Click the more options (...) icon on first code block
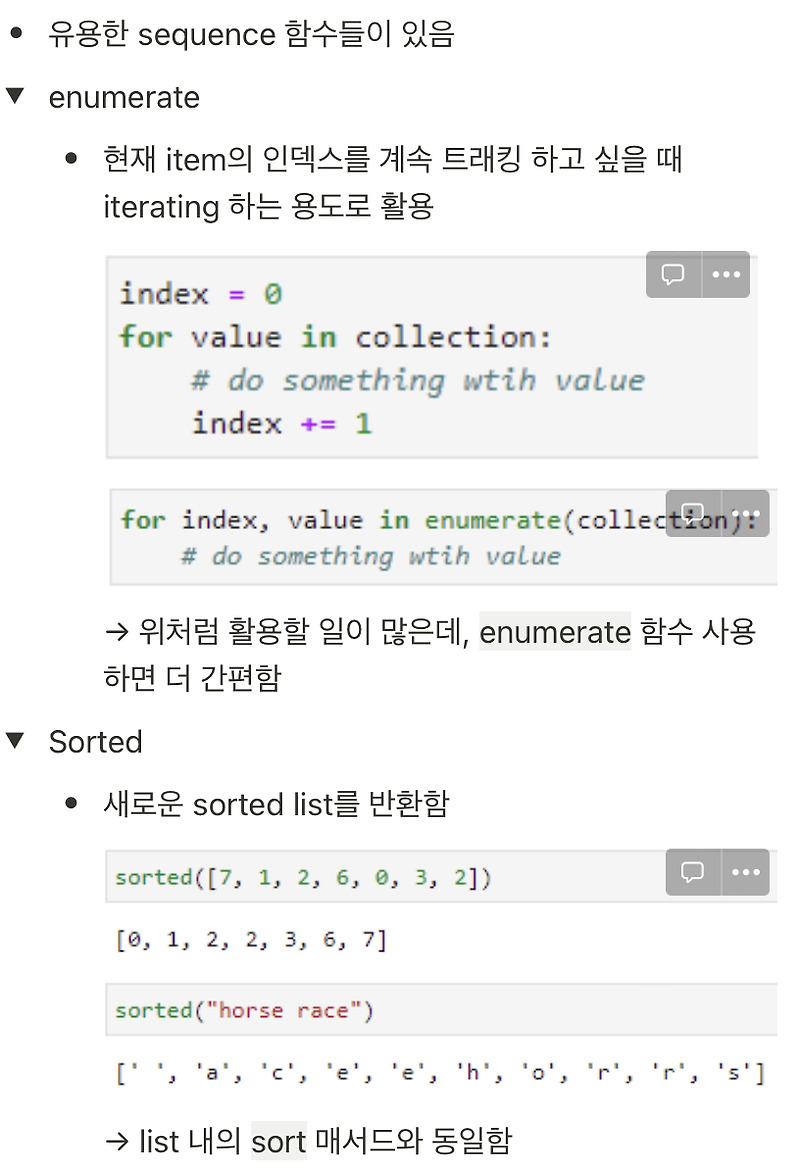The height and width of the screenshot is (1172, 800). pos(727,274)
